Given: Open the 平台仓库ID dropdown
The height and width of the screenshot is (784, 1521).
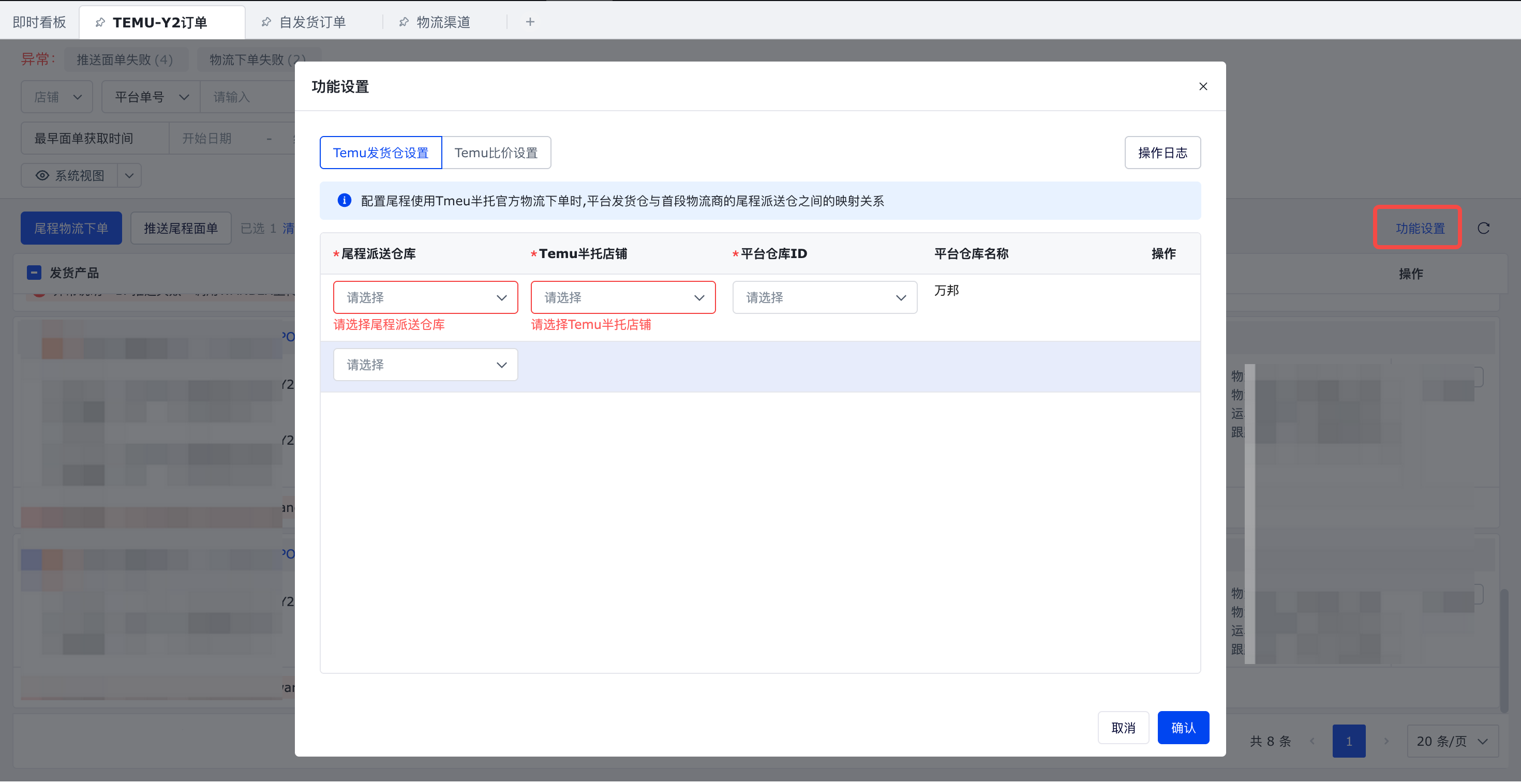Looking at the screenshot, I should tap(824, 297).
